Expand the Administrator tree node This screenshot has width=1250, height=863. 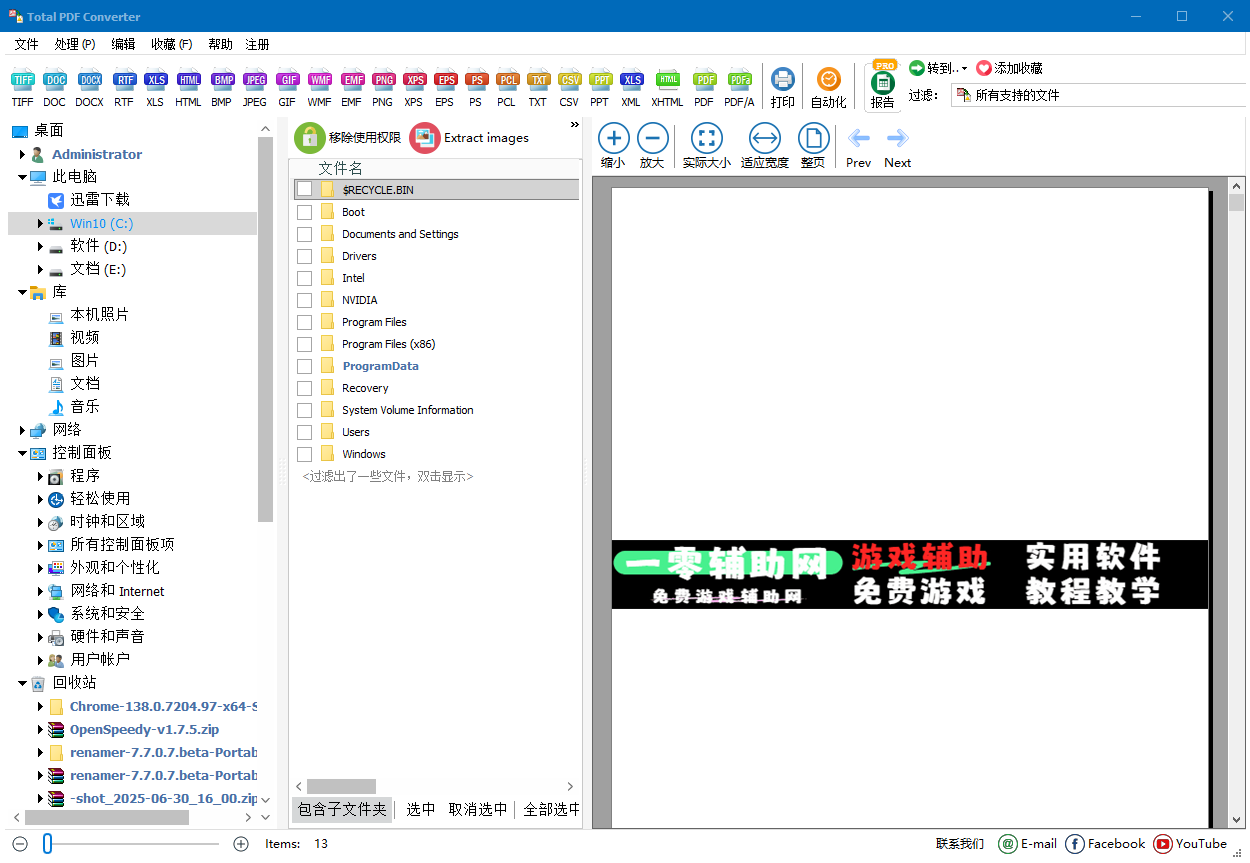tap(22, 154)
